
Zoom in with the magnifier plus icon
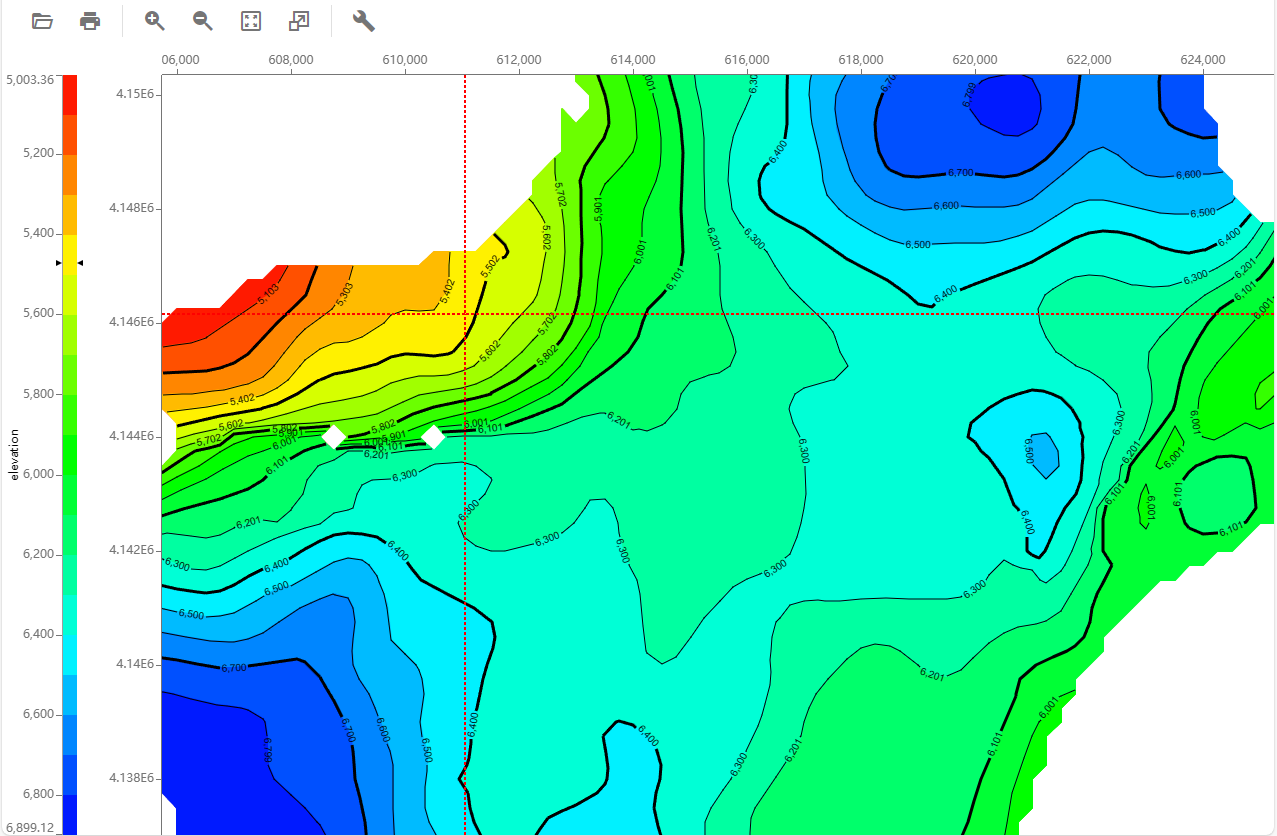[x=155, y=21]
